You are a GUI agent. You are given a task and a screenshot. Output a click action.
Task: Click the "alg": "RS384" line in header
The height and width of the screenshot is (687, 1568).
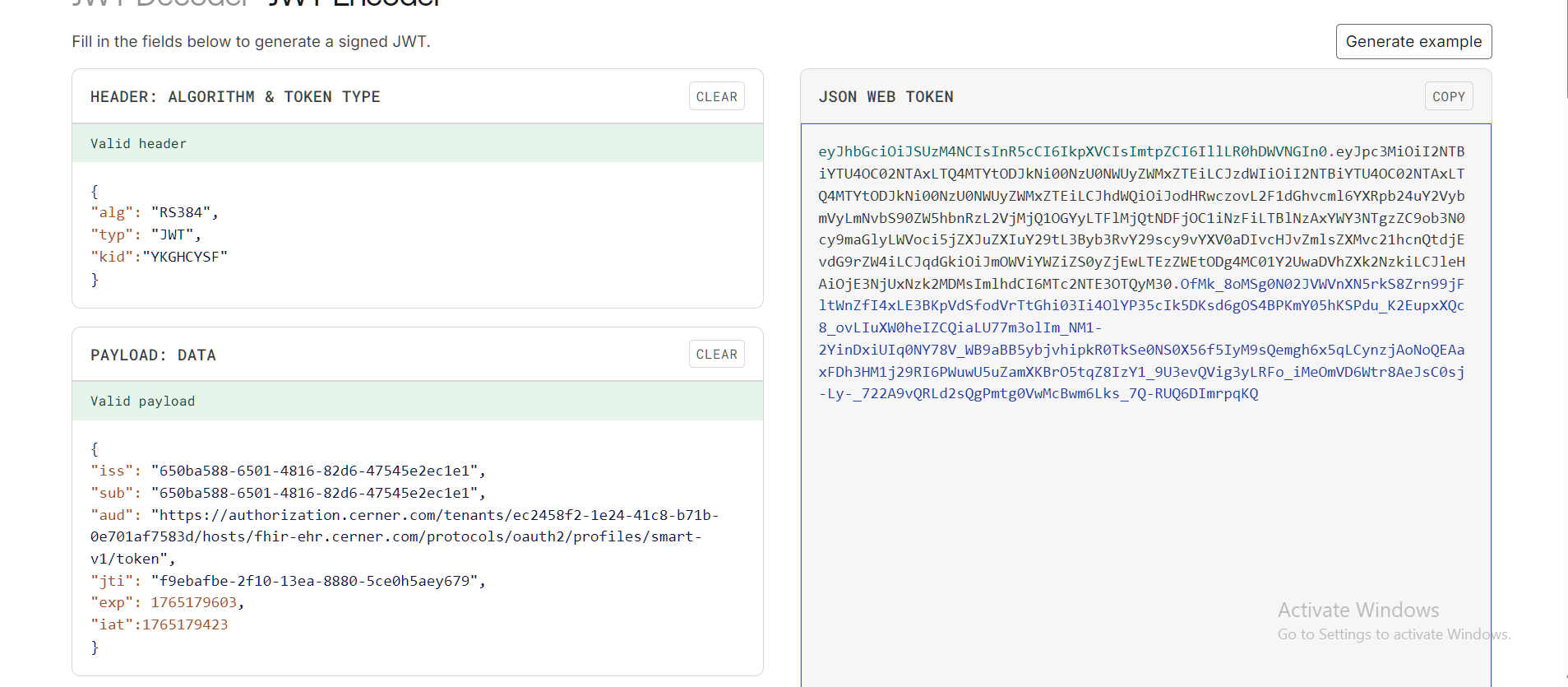point(155,213)
